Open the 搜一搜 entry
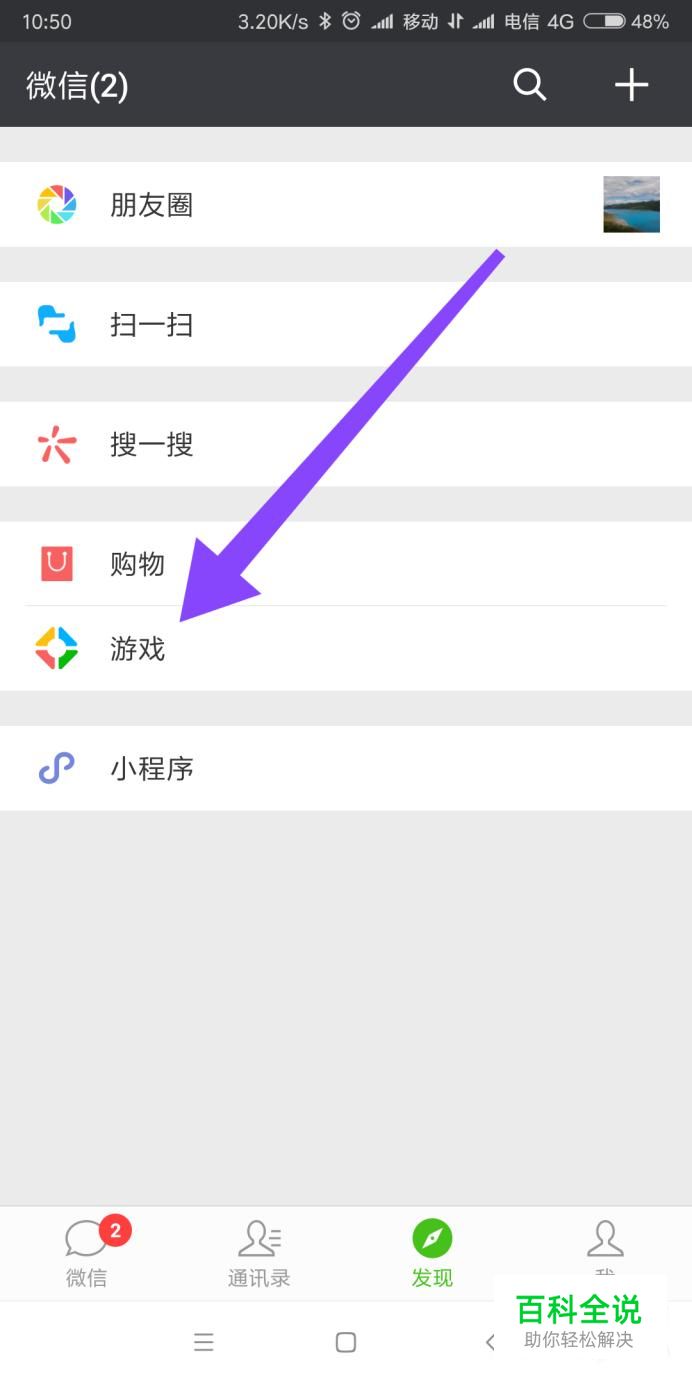692x1384 pixels. point(346,444)
